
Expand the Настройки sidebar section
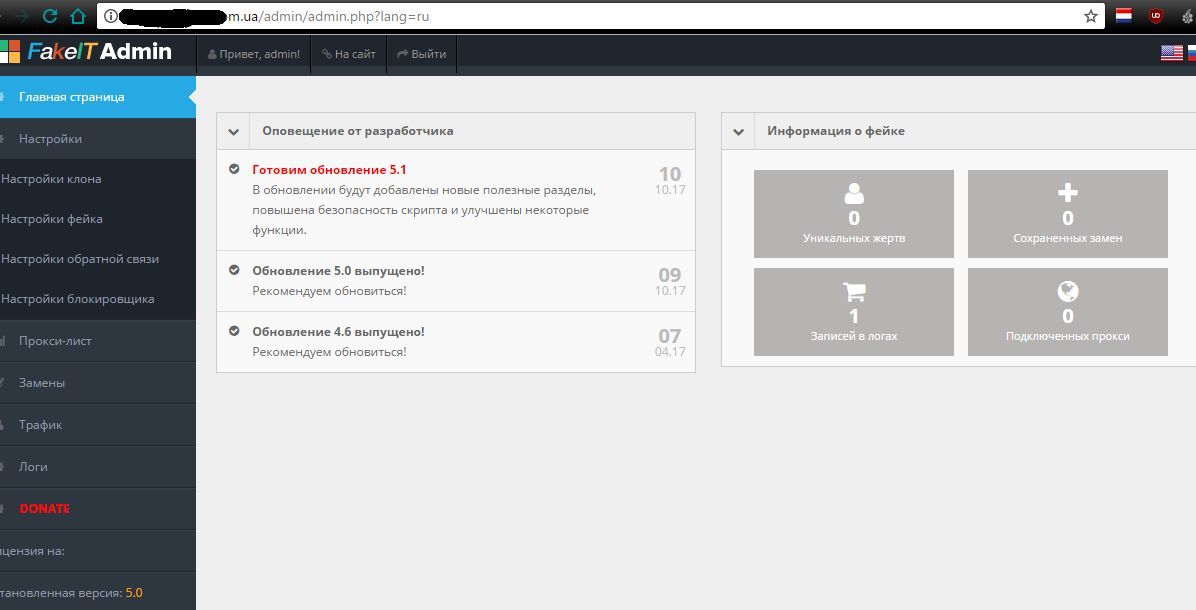click(98, 139)
